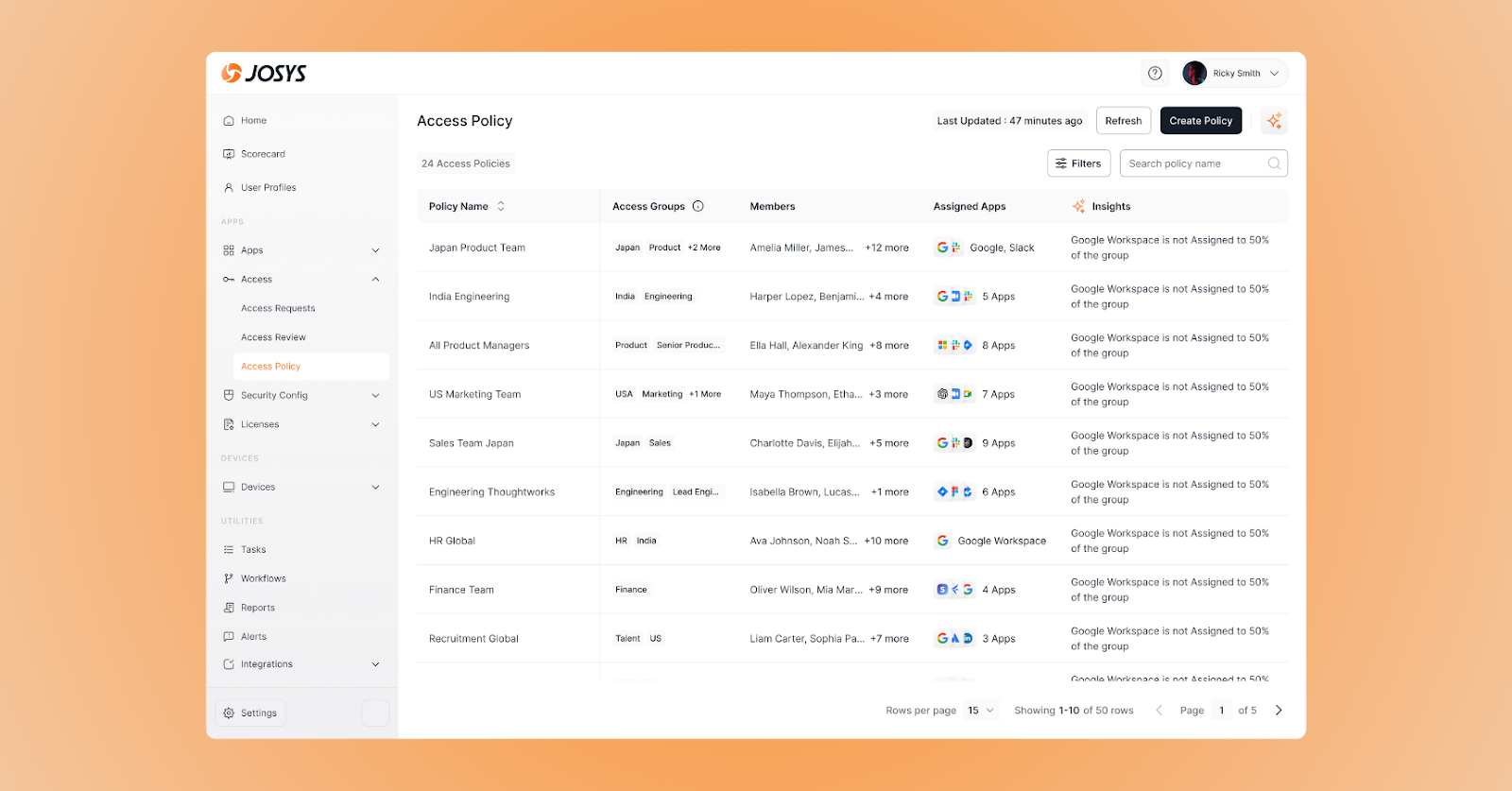
Task: Click the blank square button beside Settings
Action: [x=375, y=714]
